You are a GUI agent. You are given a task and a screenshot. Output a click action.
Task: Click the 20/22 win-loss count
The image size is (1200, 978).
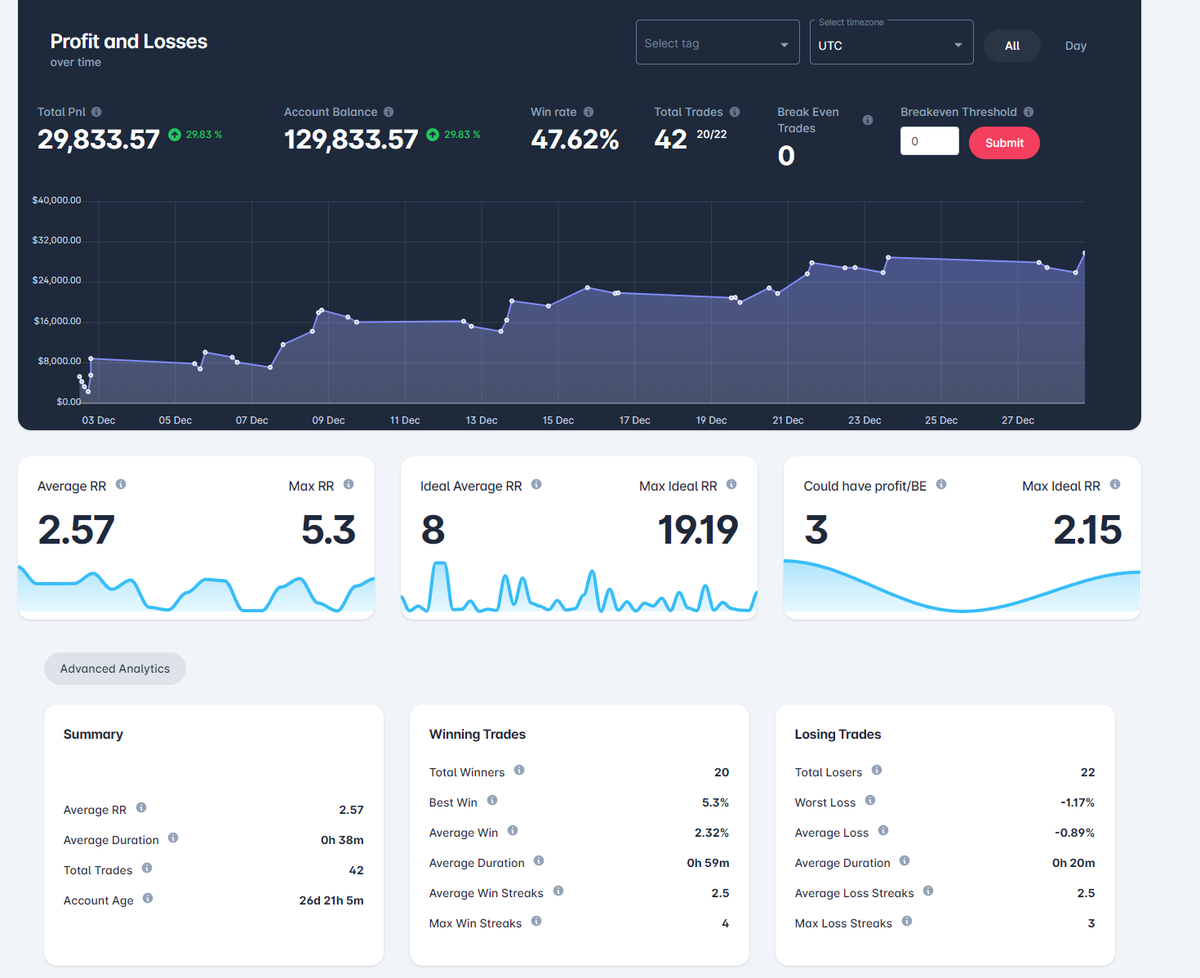(711, 134)
